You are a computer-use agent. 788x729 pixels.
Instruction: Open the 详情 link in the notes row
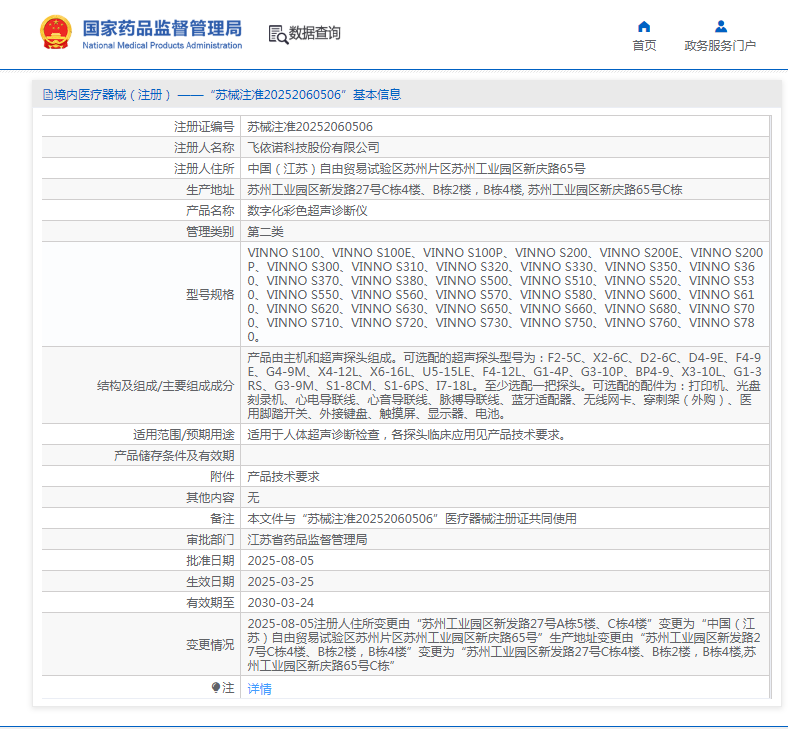[259, 688]
